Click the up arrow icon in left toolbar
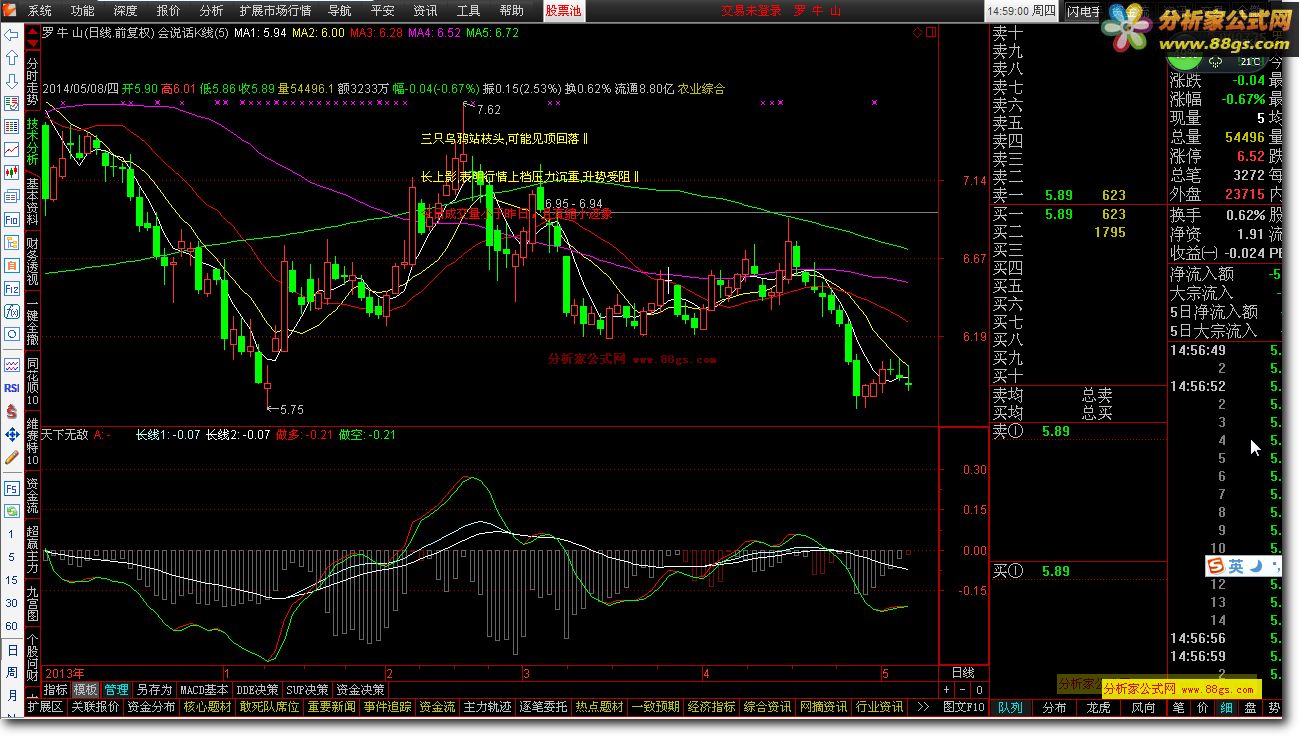This screenshot has width=1301, height=737. coord(12,57)
